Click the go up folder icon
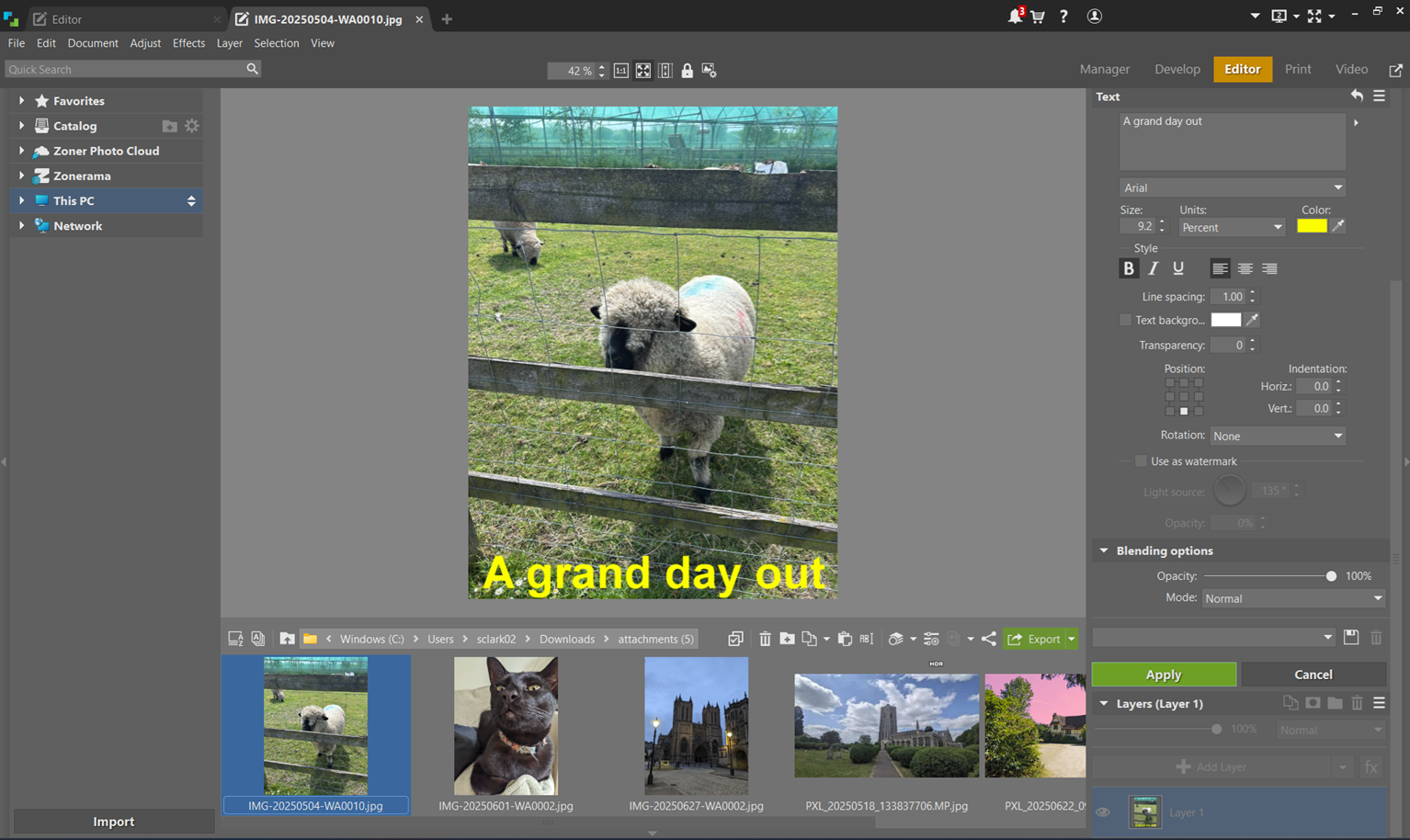 coord(287,639)
